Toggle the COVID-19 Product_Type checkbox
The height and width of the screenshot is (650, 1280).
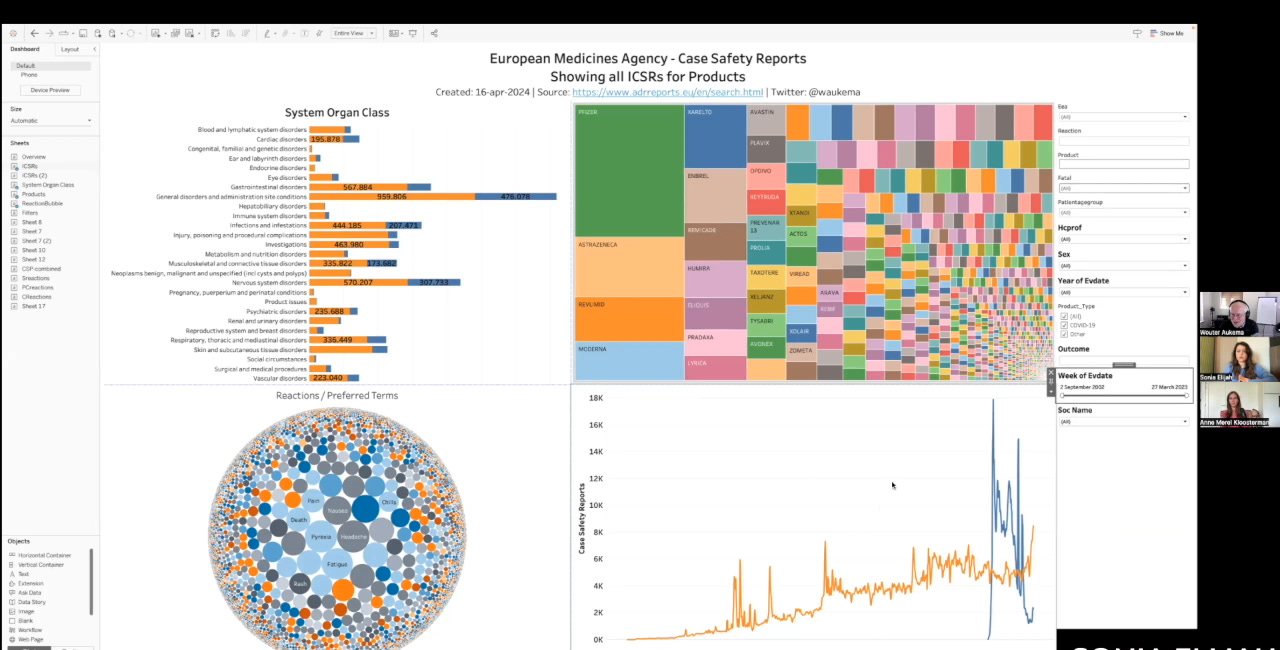(1064, 325)
